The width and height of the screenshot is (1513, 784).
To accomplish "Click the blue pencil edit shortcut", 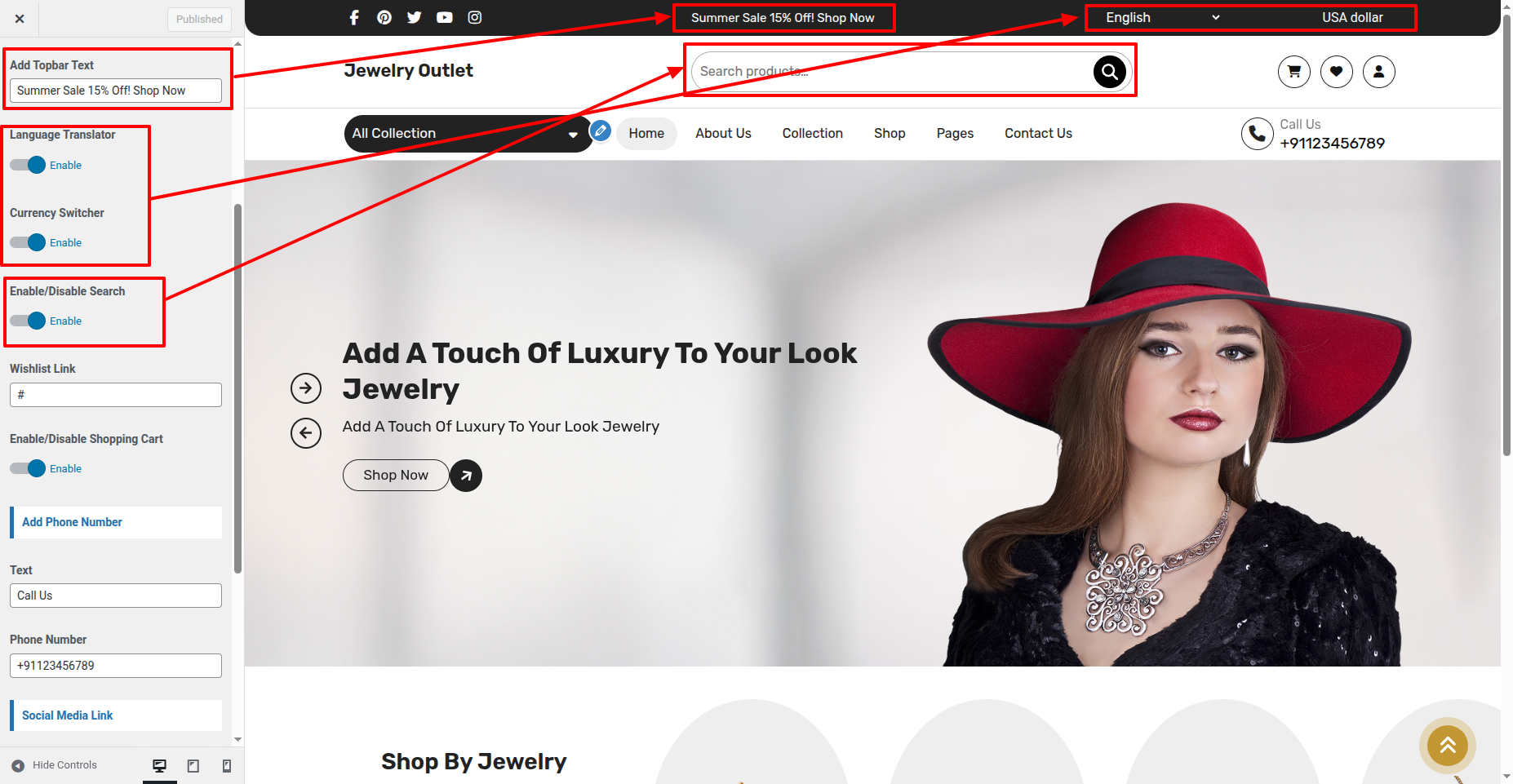I will 601,131.
